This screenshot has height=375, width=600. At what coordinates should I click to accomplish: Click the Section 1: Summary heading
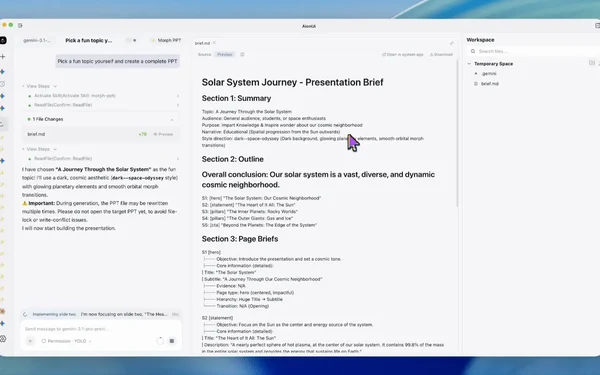pyautogui.click(x=236, y=98)
